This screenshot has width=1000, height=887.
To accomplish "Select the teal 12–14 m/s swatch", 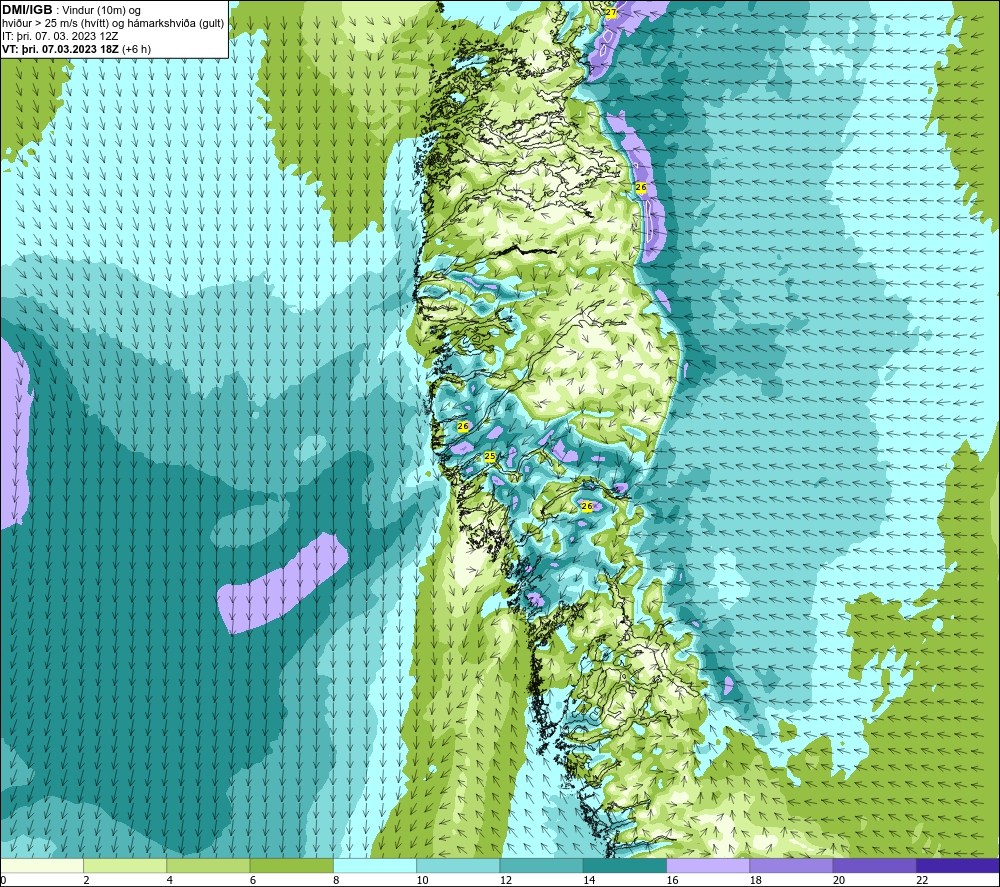I will (541, 865).
